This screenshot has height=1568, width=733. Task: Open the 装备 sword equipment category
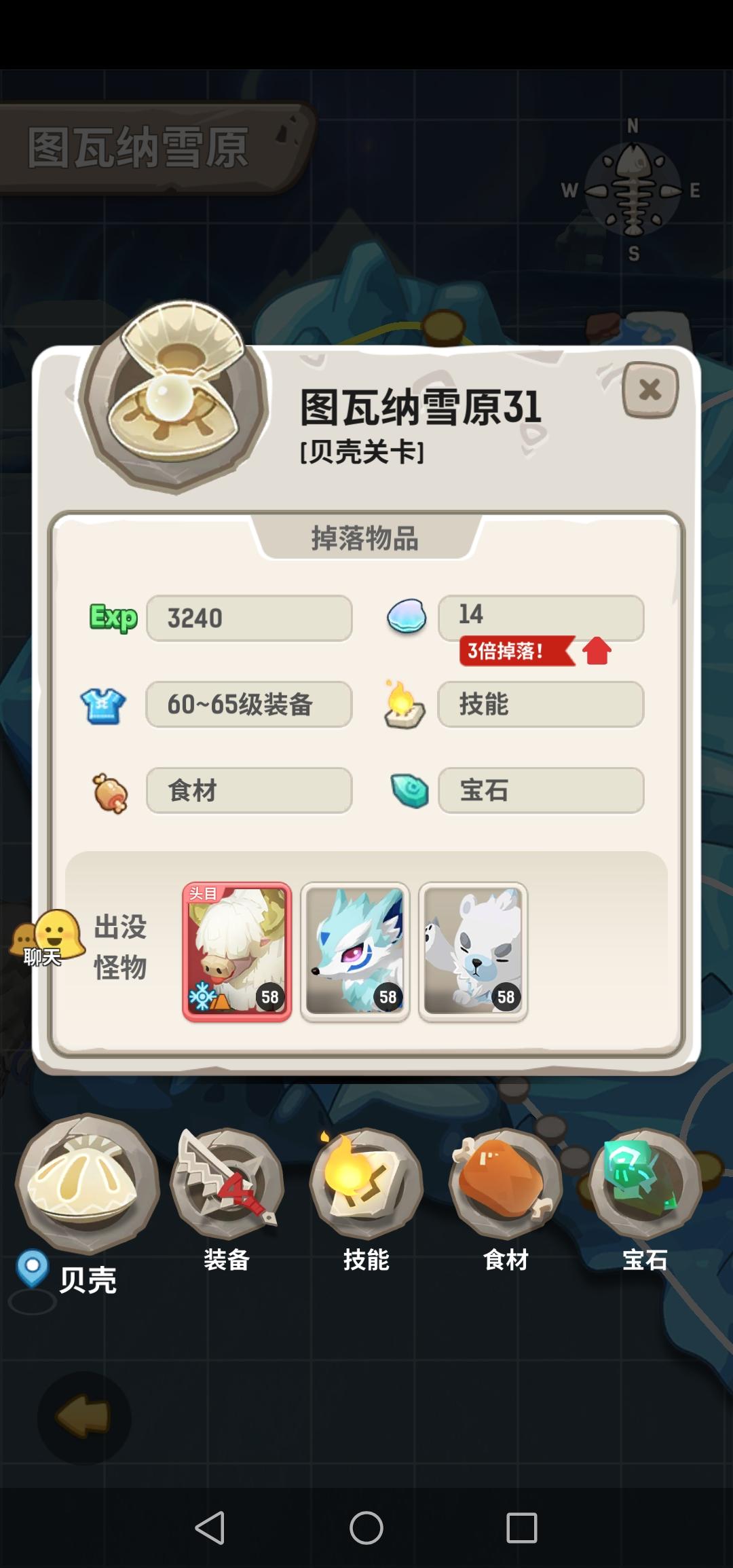coord(227,1183)
